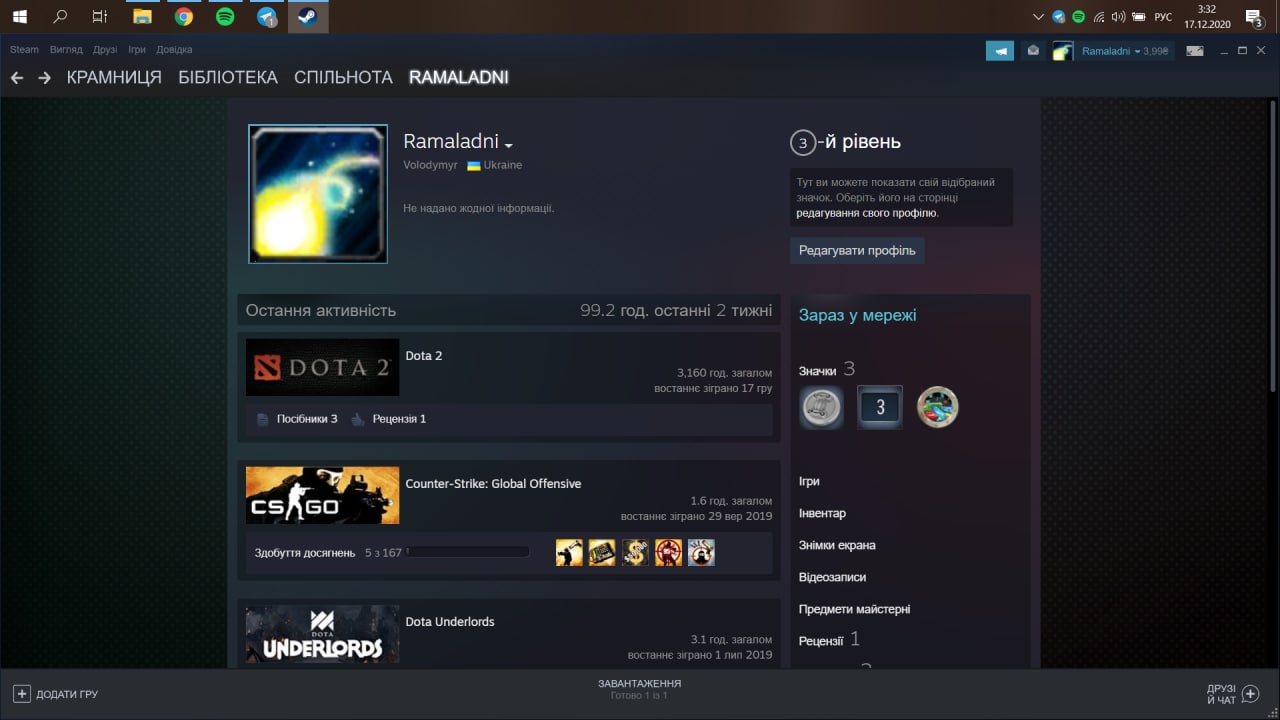Open the Windows notification center

[x=1253, y=16]
